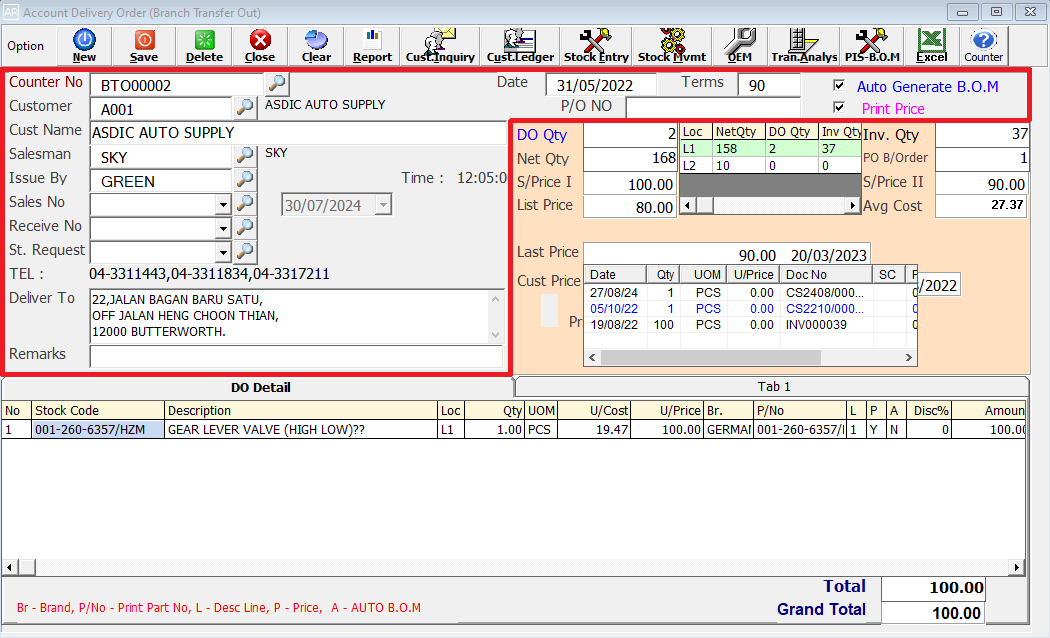This screenshot has height=638, width=1050.
Task: Select the 27/08/24 row in Cust Price
Action: [x=751, y=293]
